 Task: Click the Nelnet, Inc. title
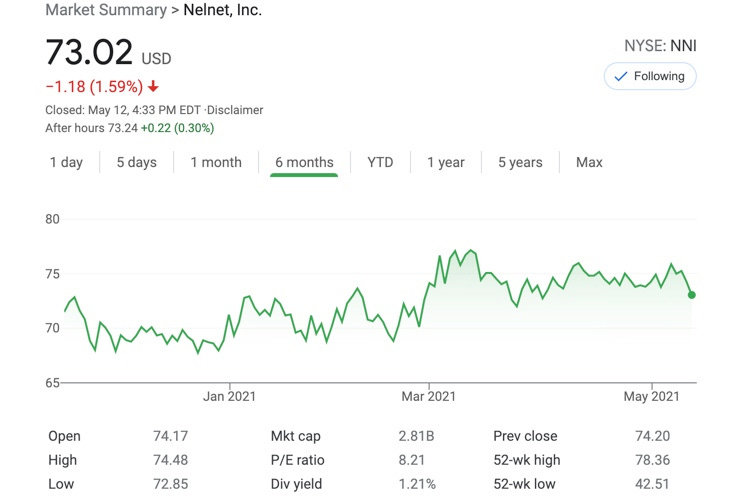point(222,10)
